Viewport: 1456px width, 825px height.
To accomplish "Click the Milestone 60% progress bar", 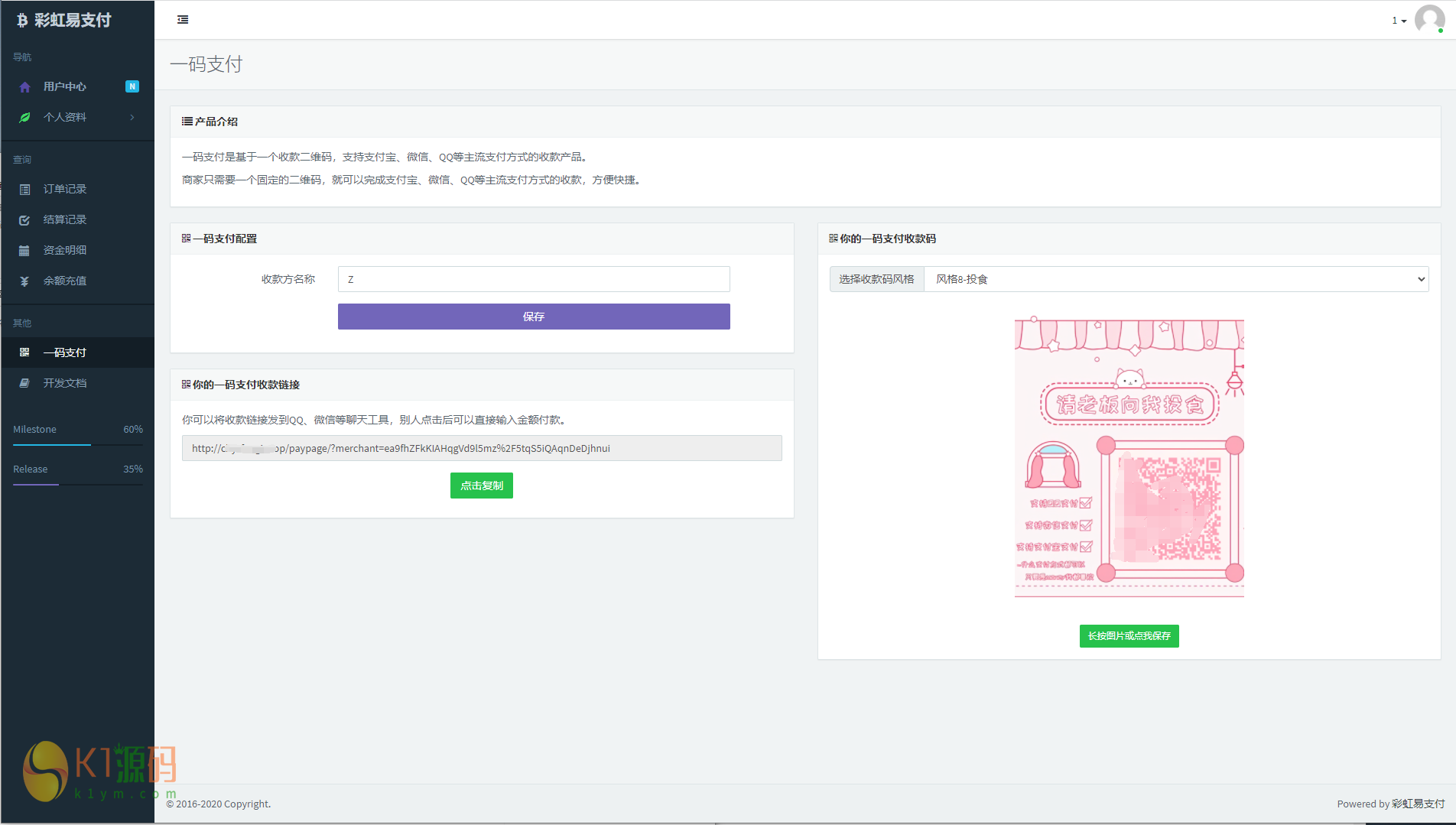I will tap(77, 444).
